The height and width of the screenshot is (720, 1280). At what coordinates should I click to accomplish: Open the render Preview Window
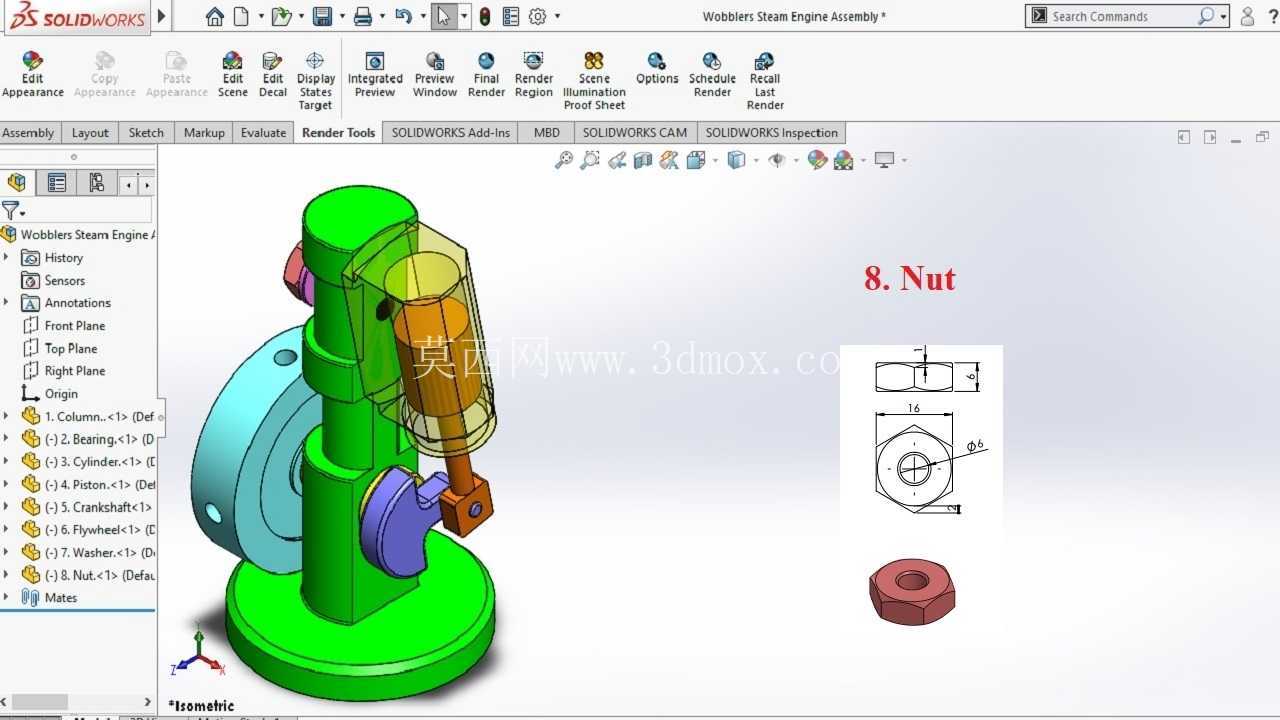[x=435, y=75]
